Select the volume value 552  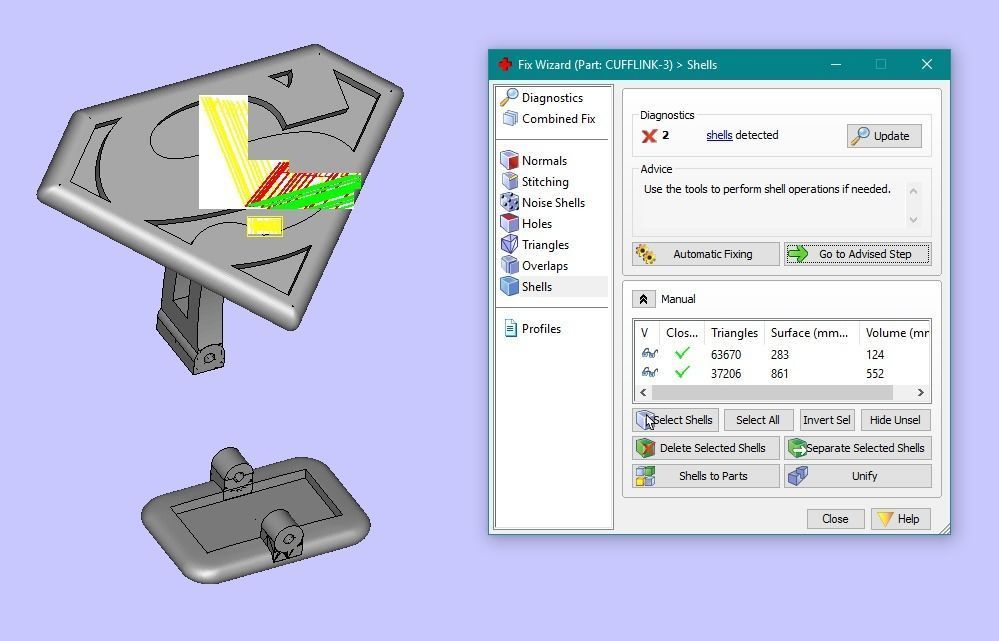pos(875,373)
